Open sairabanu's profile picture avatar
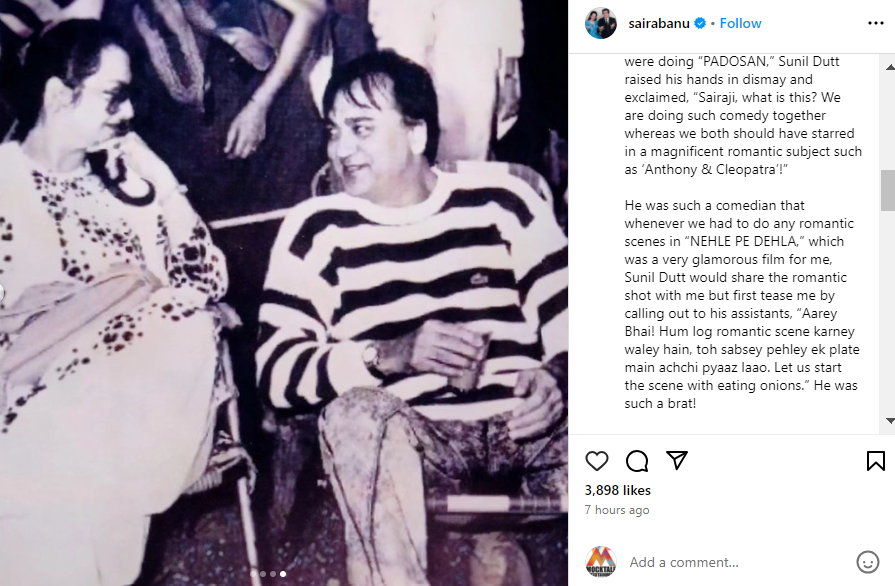The image size is (895, 586). tap(600, 23)
